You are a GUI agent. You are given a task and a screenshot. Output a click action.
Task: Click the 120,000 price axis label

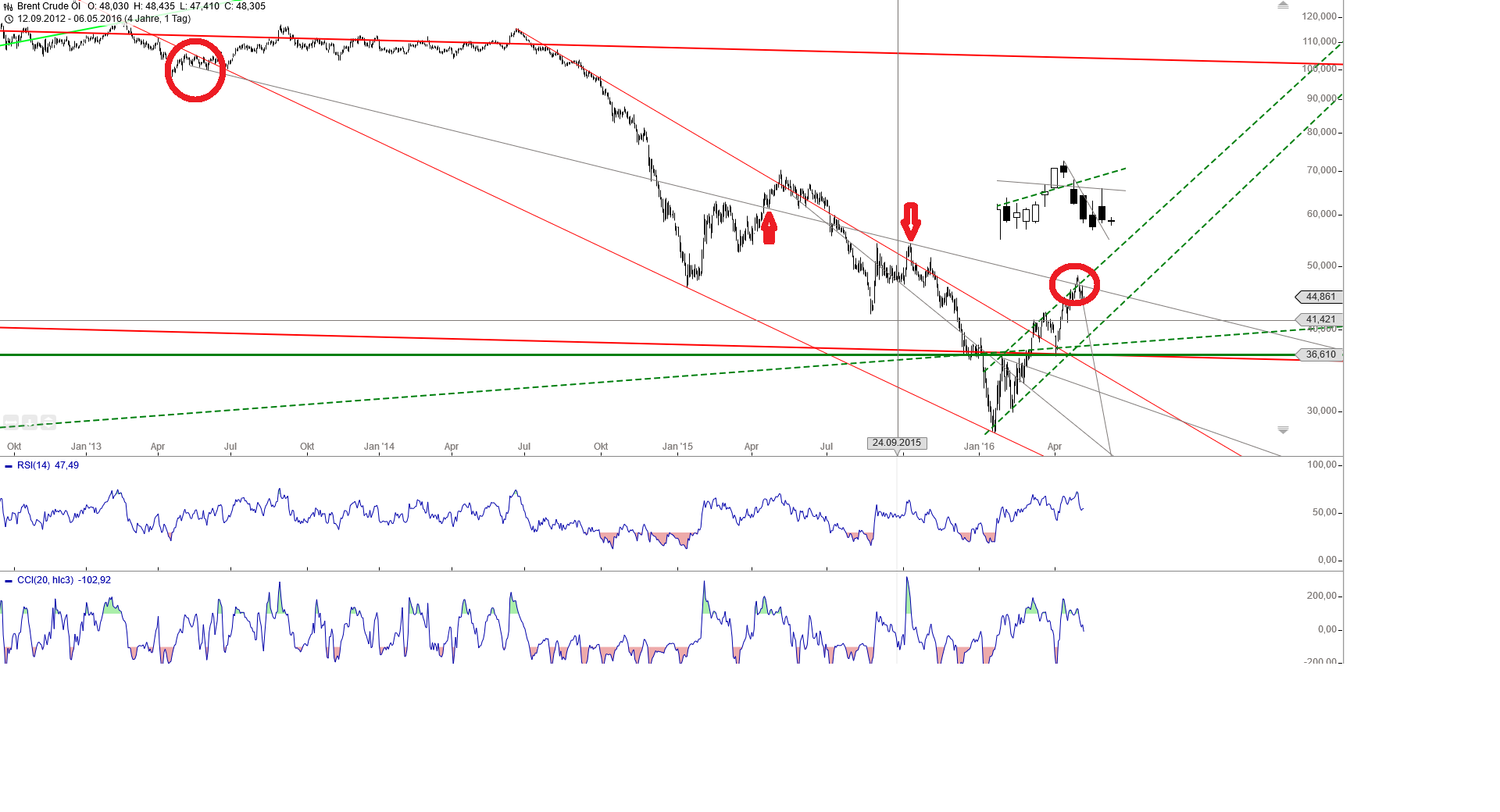coord(1320,16)
